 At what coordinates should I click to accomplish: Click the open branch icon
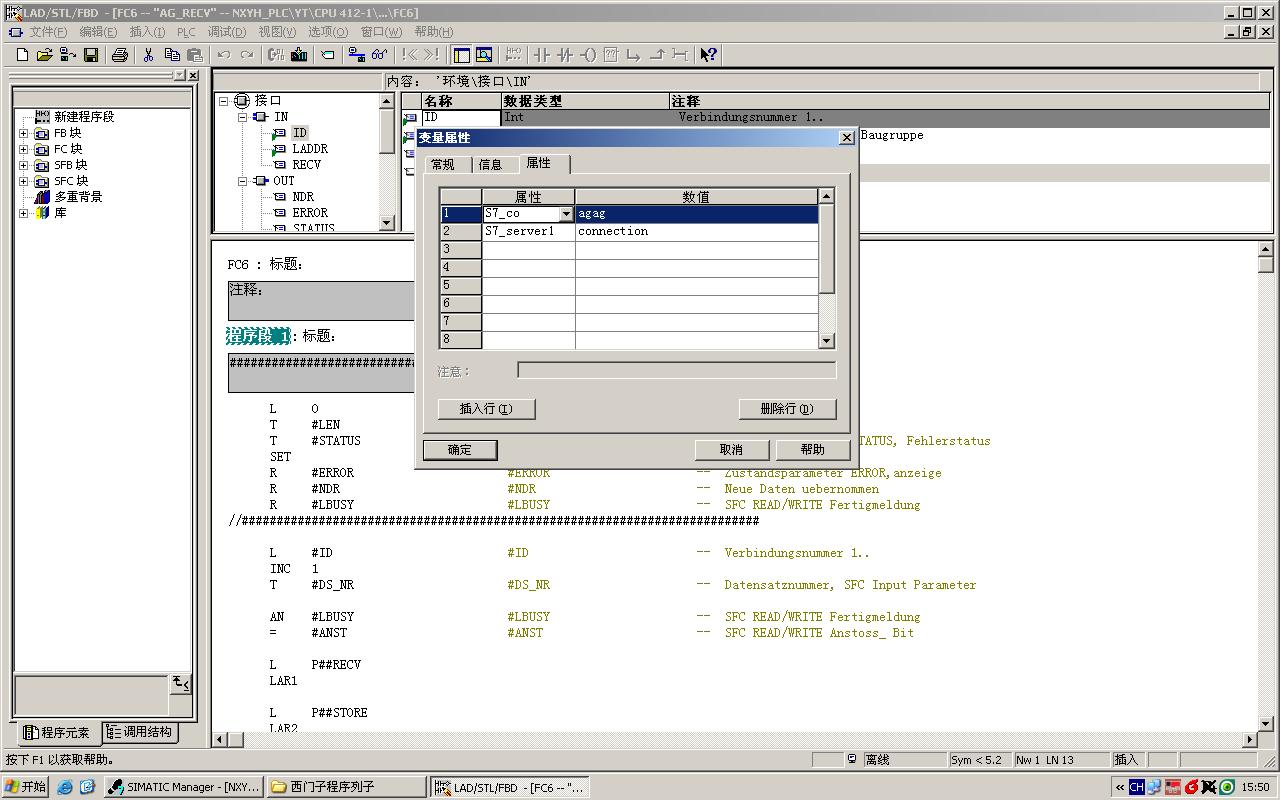pos(634,55)
